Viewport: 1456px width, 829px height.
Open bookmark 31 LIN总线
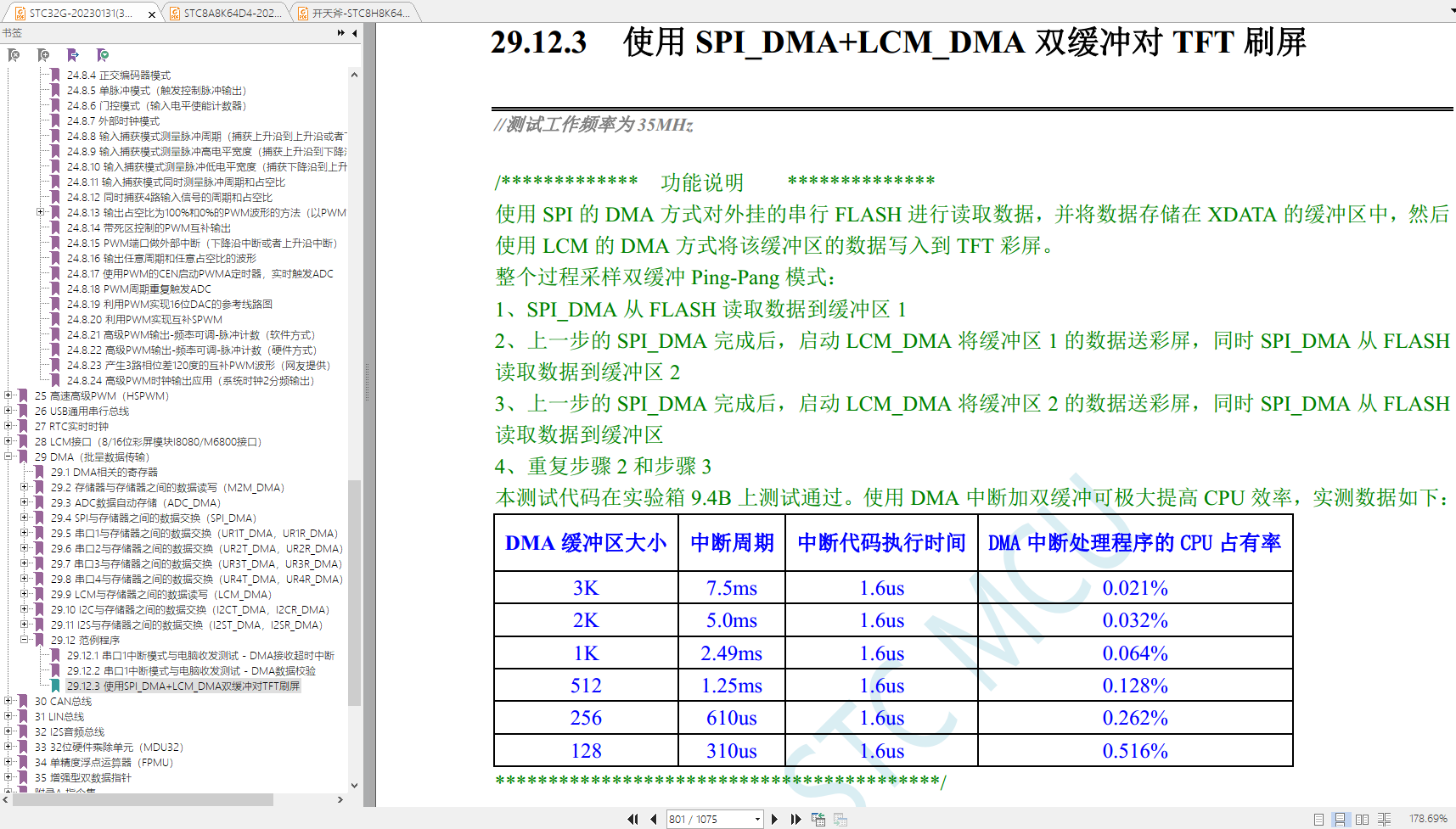click(59, 717)
